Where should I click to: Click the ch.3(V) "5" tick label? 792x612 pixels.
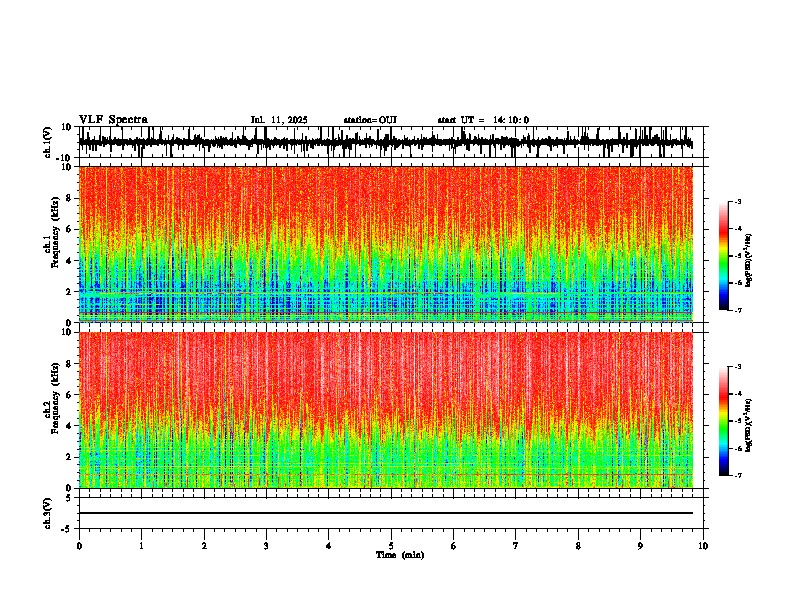(70, 498)
